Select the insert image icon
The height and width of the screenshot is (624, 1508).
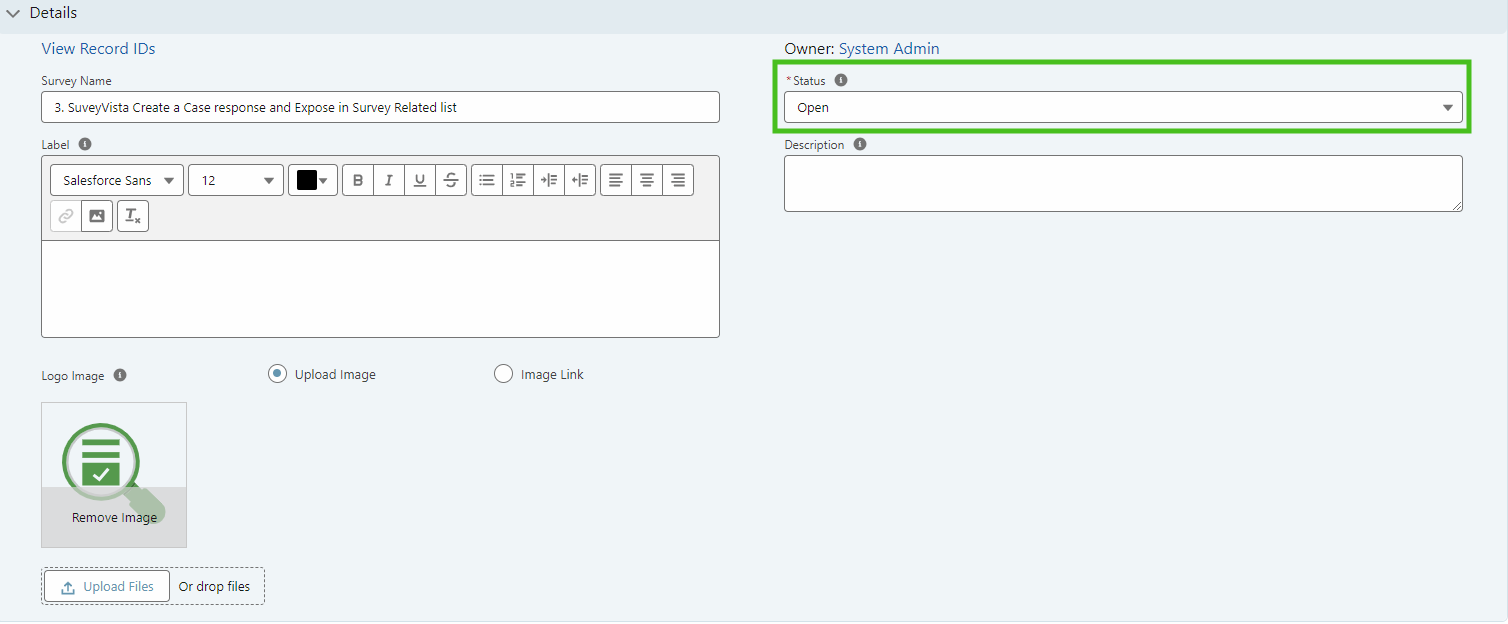coord(96,215)
